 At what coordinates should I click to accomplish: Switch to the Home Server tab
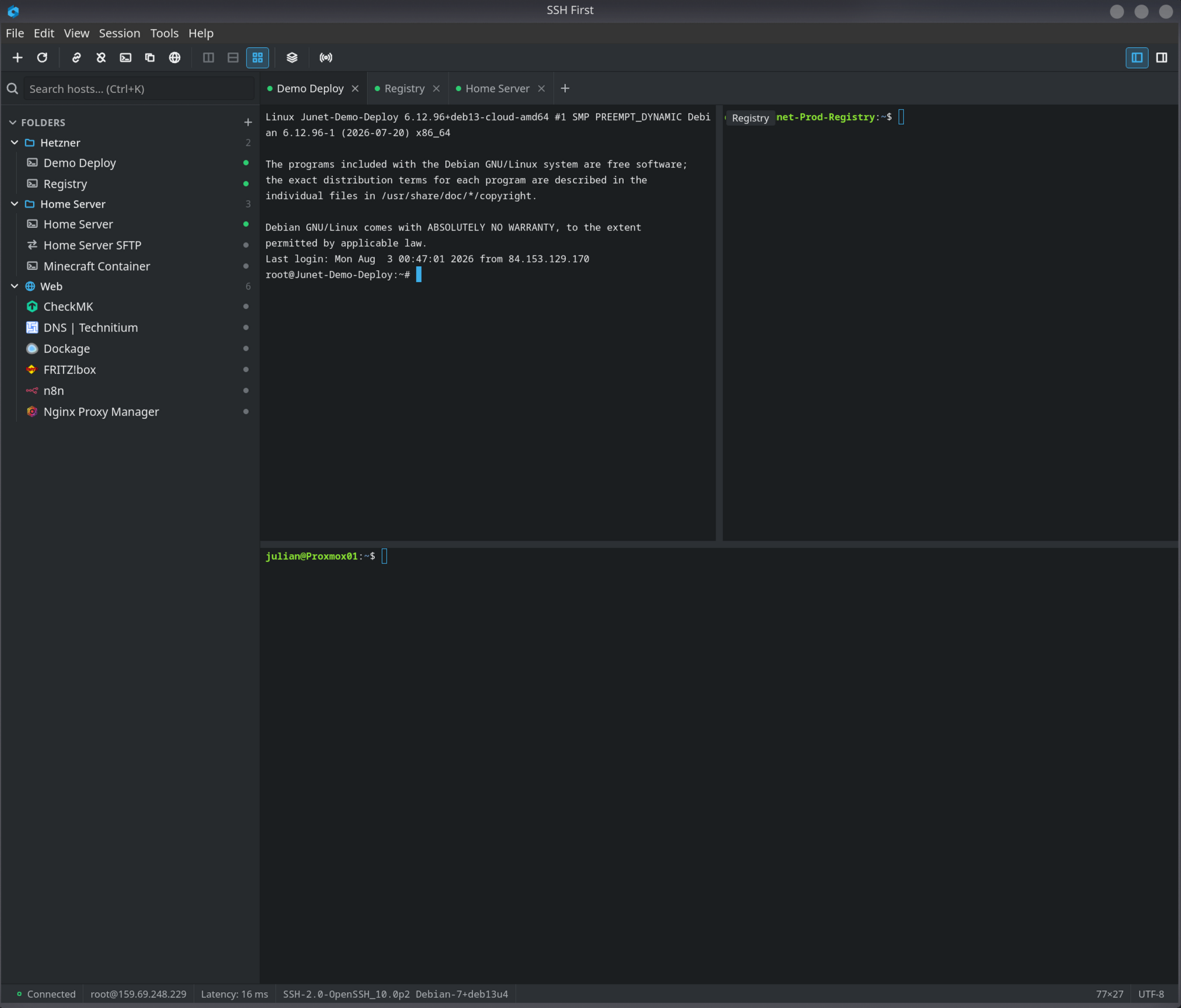tap(496, 89)
